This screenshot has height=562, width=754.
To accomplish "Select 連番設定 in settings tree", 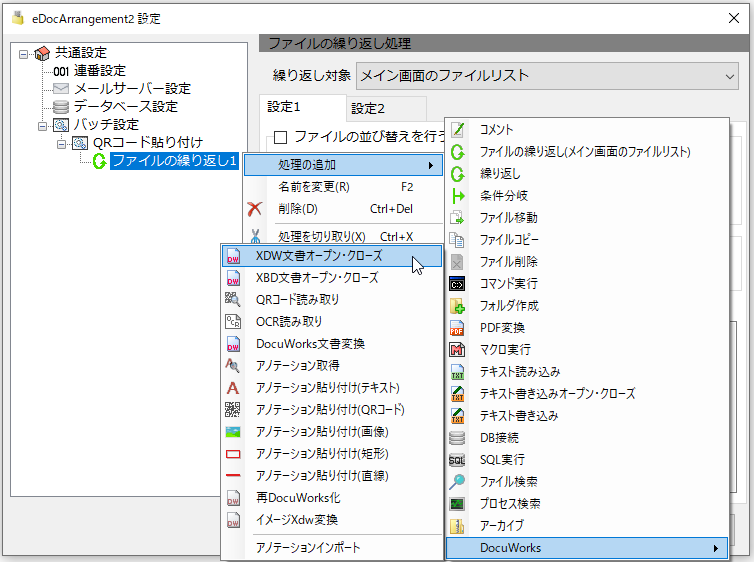I will [x=99, y=71].
